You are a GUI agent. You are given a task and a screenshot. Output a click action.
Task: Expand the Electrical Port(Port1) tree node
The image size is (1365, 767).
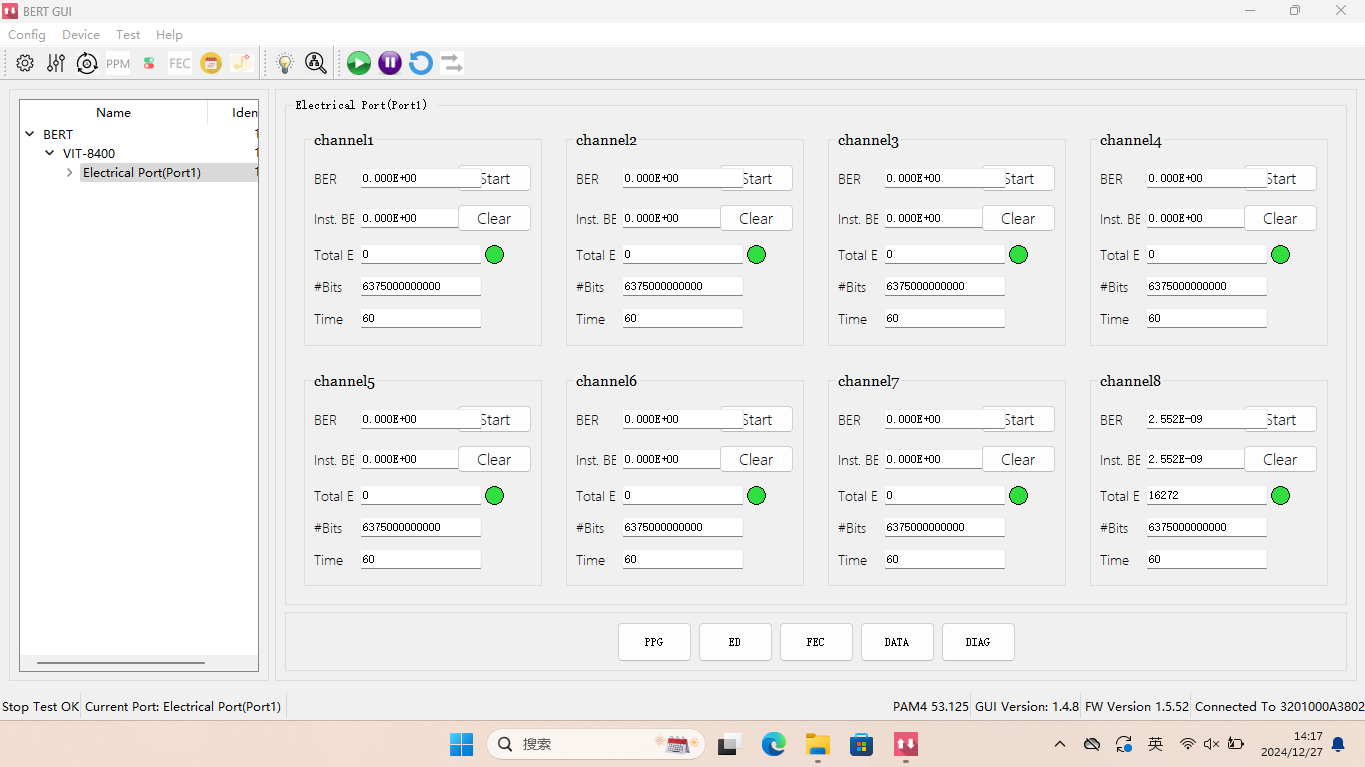point(69,173)
